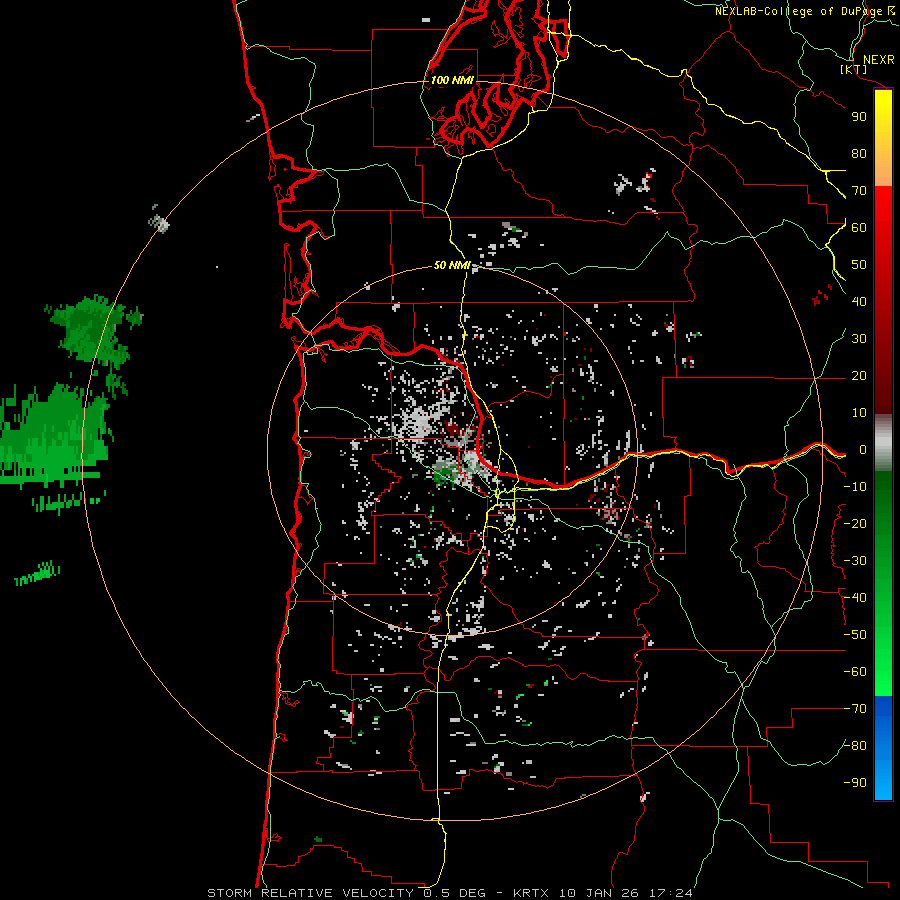Click the "100 NMI" range ring label

(452, 80)
